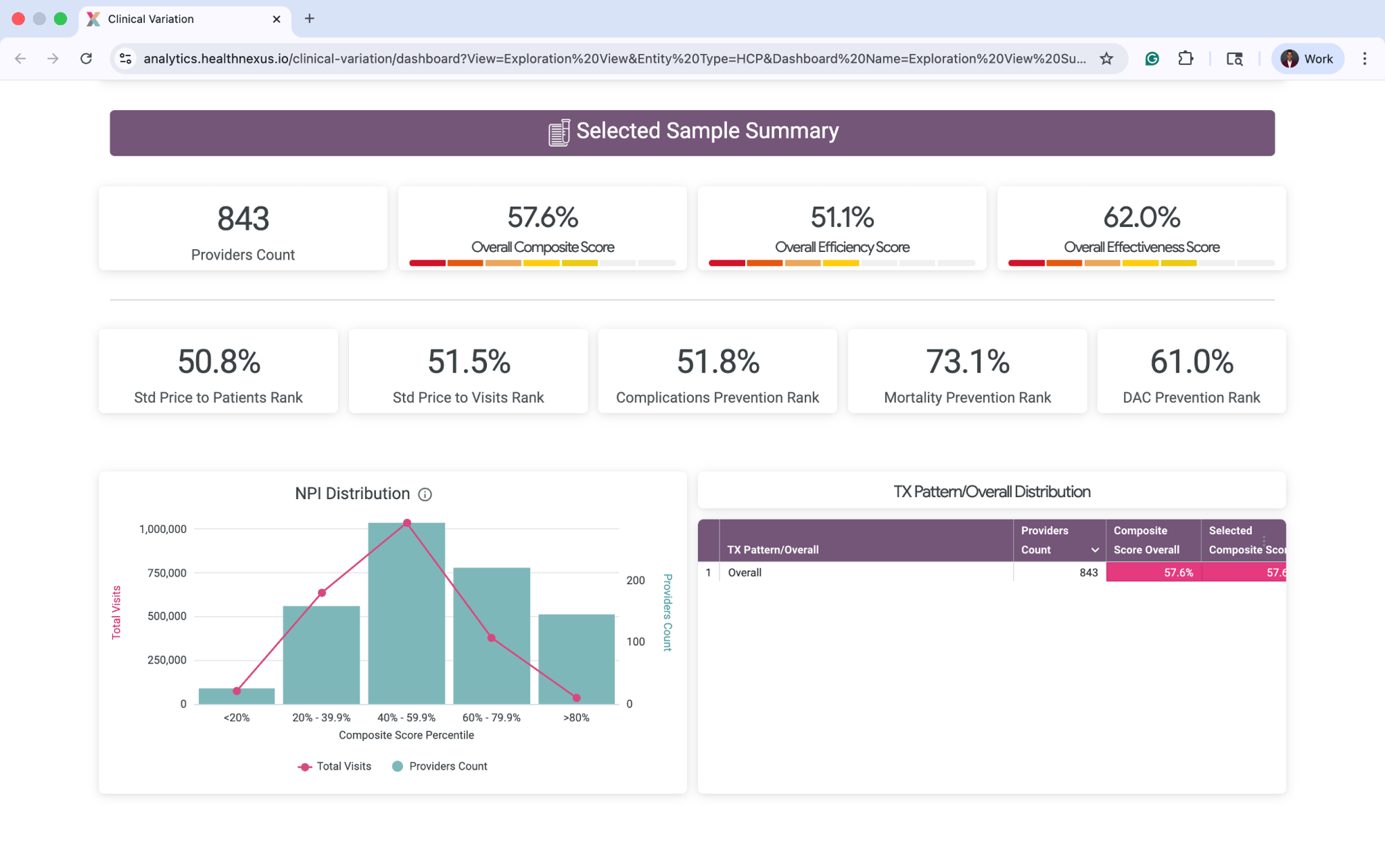
Task: Open the browser extensions puzzle icon
Action: coord(1186,59)
